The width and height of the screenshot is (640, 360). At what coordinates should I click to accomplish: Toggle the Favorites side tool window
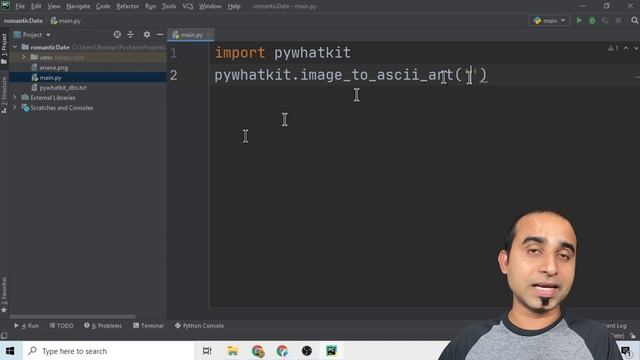[4, 295]
